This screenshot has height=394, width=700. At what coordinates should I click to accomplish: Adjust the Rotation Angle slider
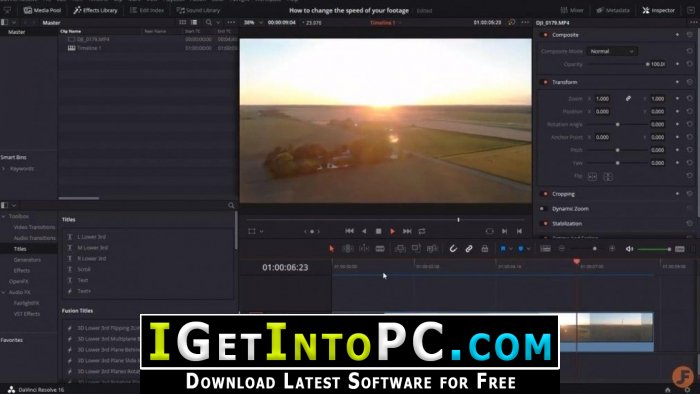[618, 124]
